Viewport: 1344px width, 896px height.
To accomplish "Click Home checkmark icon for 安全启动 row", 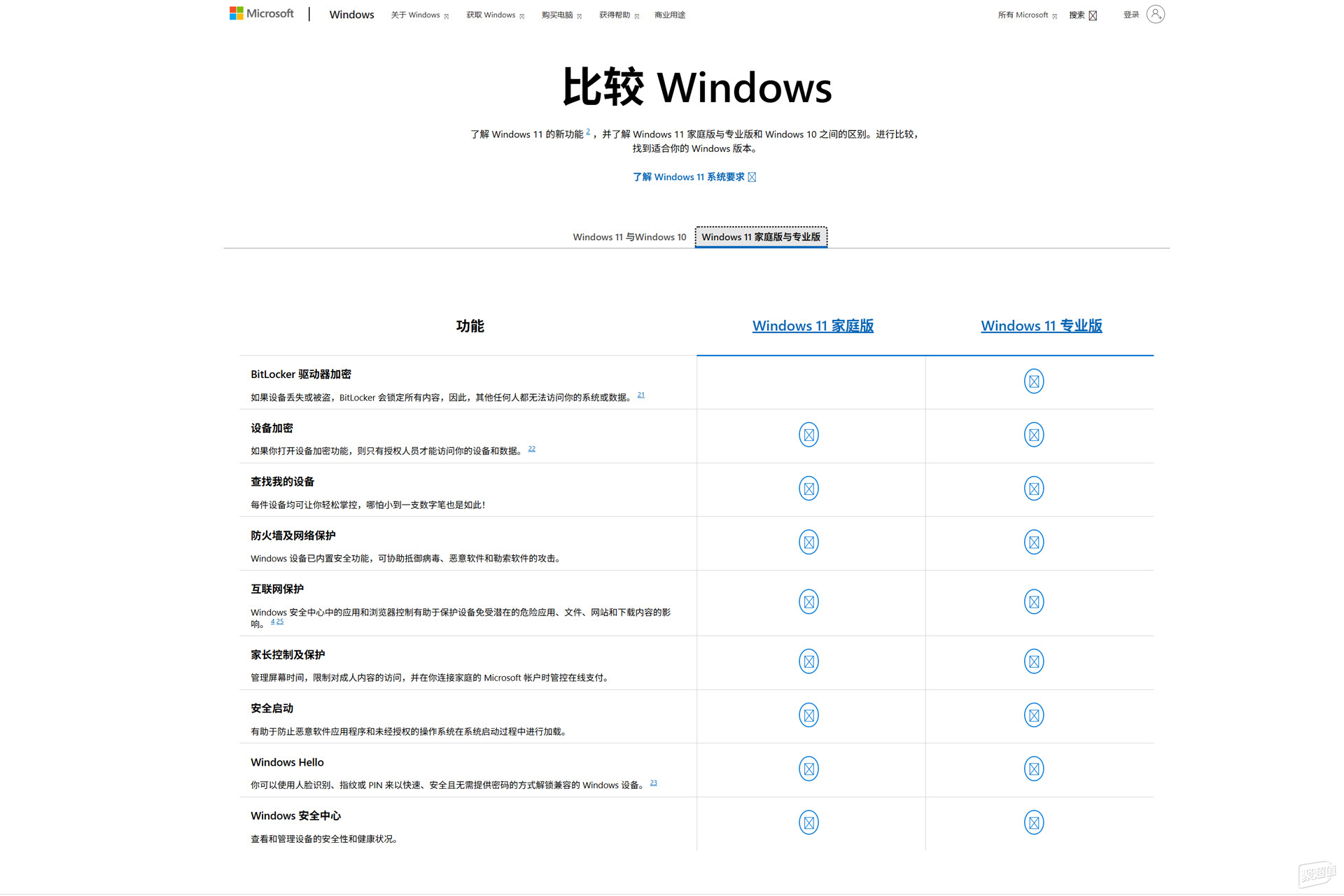I will click(x=808, y=715).
